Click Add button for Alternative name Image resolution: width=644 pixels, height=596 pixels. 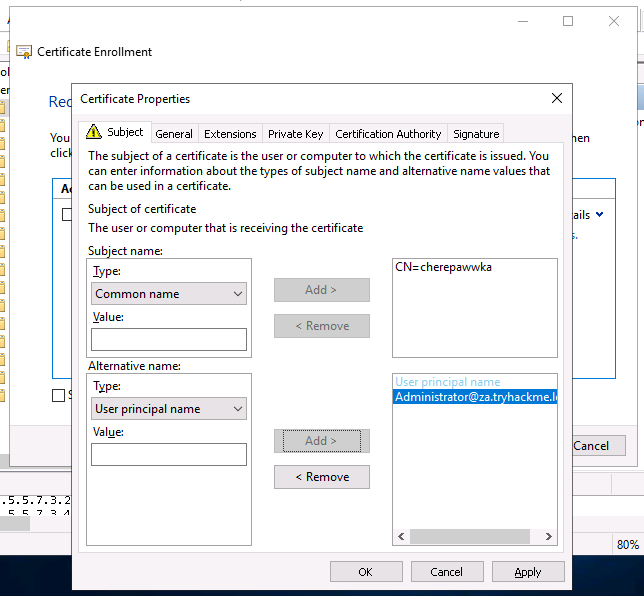(x=322, y=441)
